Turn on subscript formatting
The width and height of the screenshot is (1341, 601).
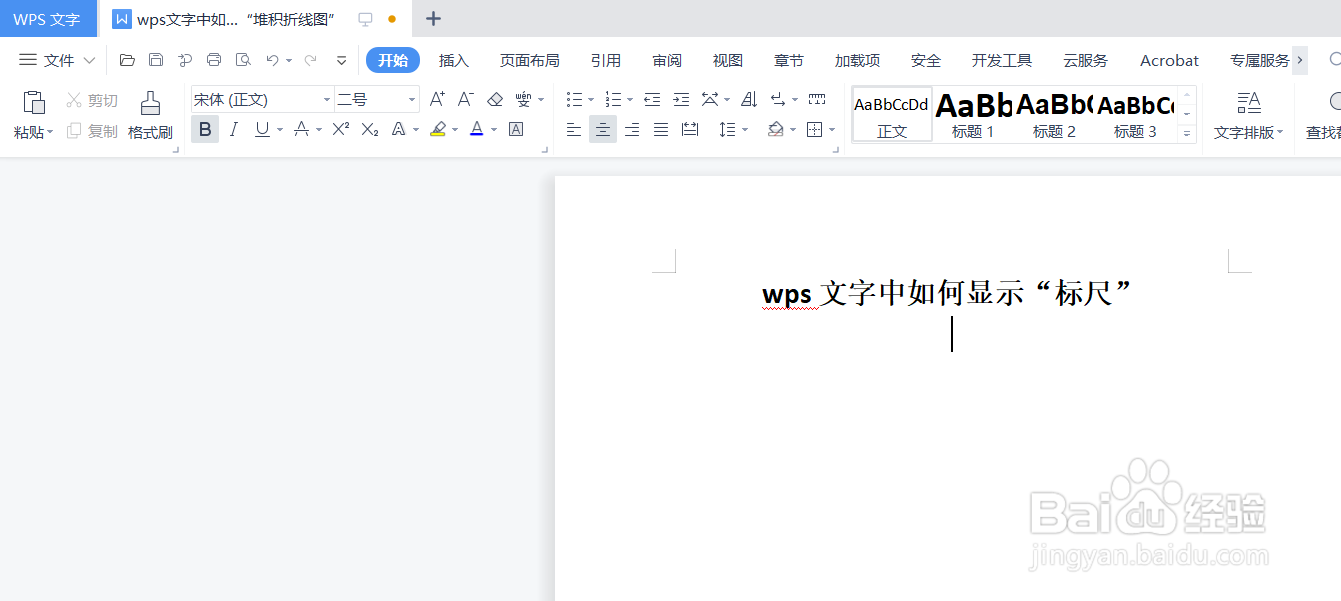tap(366, 129)
